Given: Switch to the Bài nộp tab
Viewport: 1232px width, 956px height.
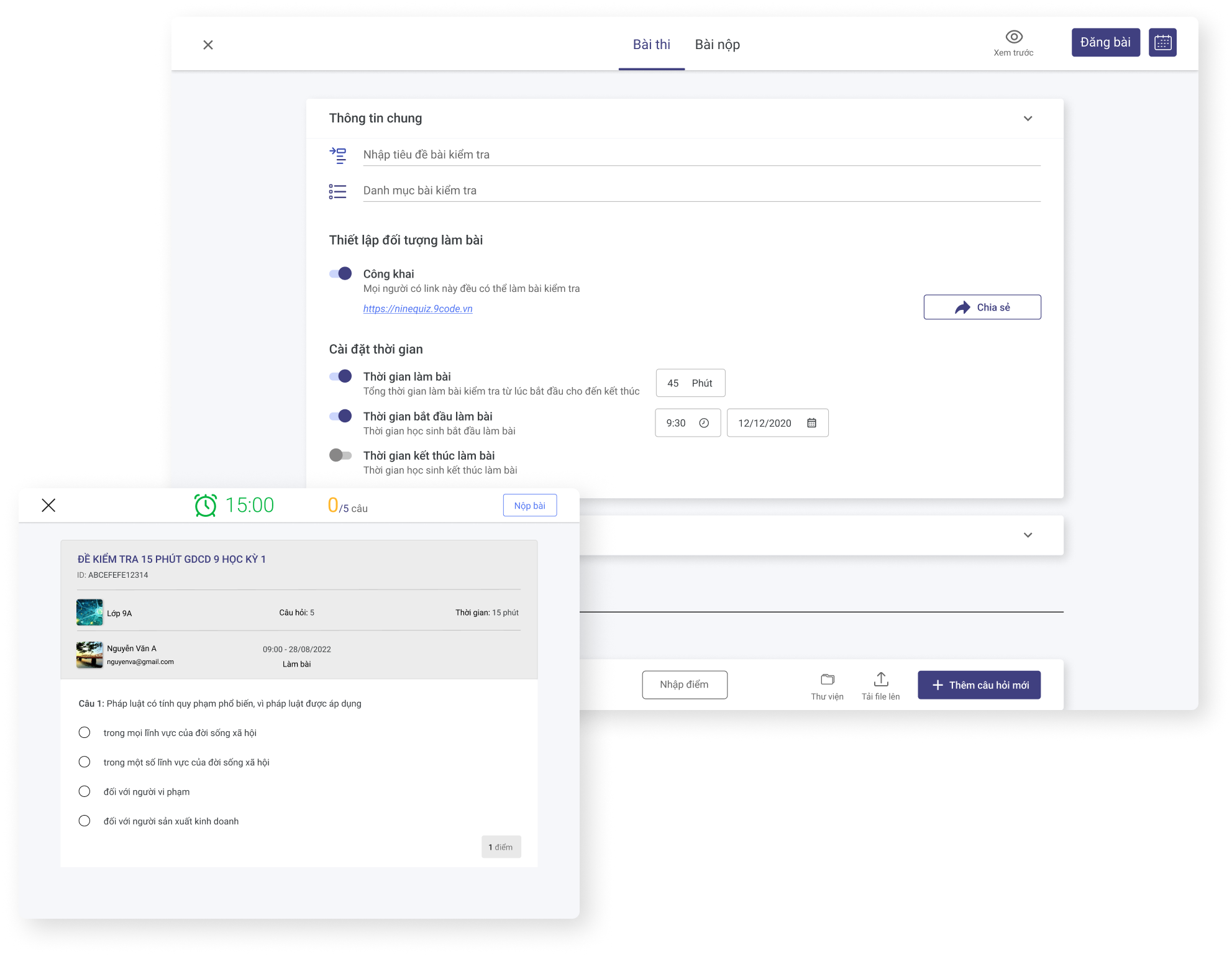Looking at the screenshot, I should tap(717, 45).
